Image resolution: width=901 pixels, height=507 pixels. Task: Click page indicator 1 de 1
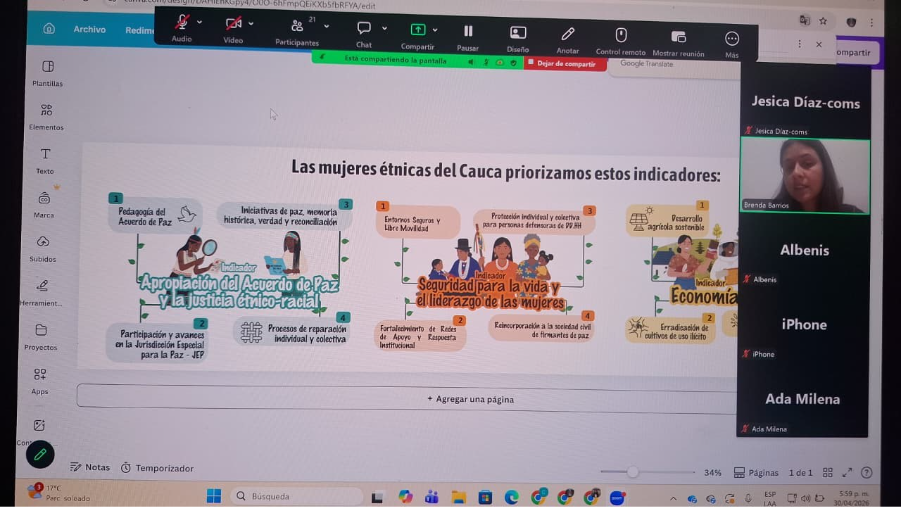(x=800, y=473)
